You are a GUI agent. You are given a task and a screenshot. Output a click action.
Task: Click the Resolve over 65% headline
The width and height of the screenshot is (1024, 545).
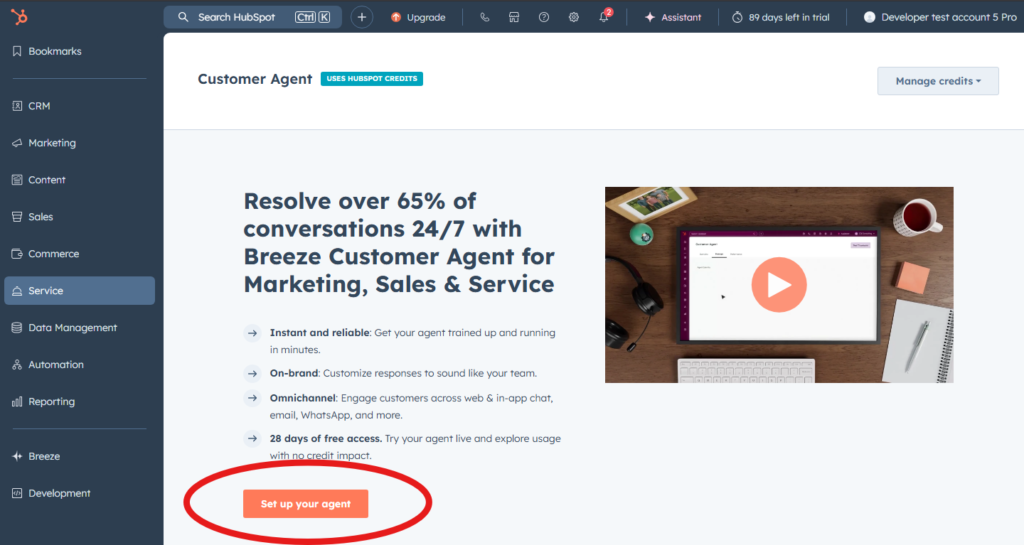click(399, 242)
